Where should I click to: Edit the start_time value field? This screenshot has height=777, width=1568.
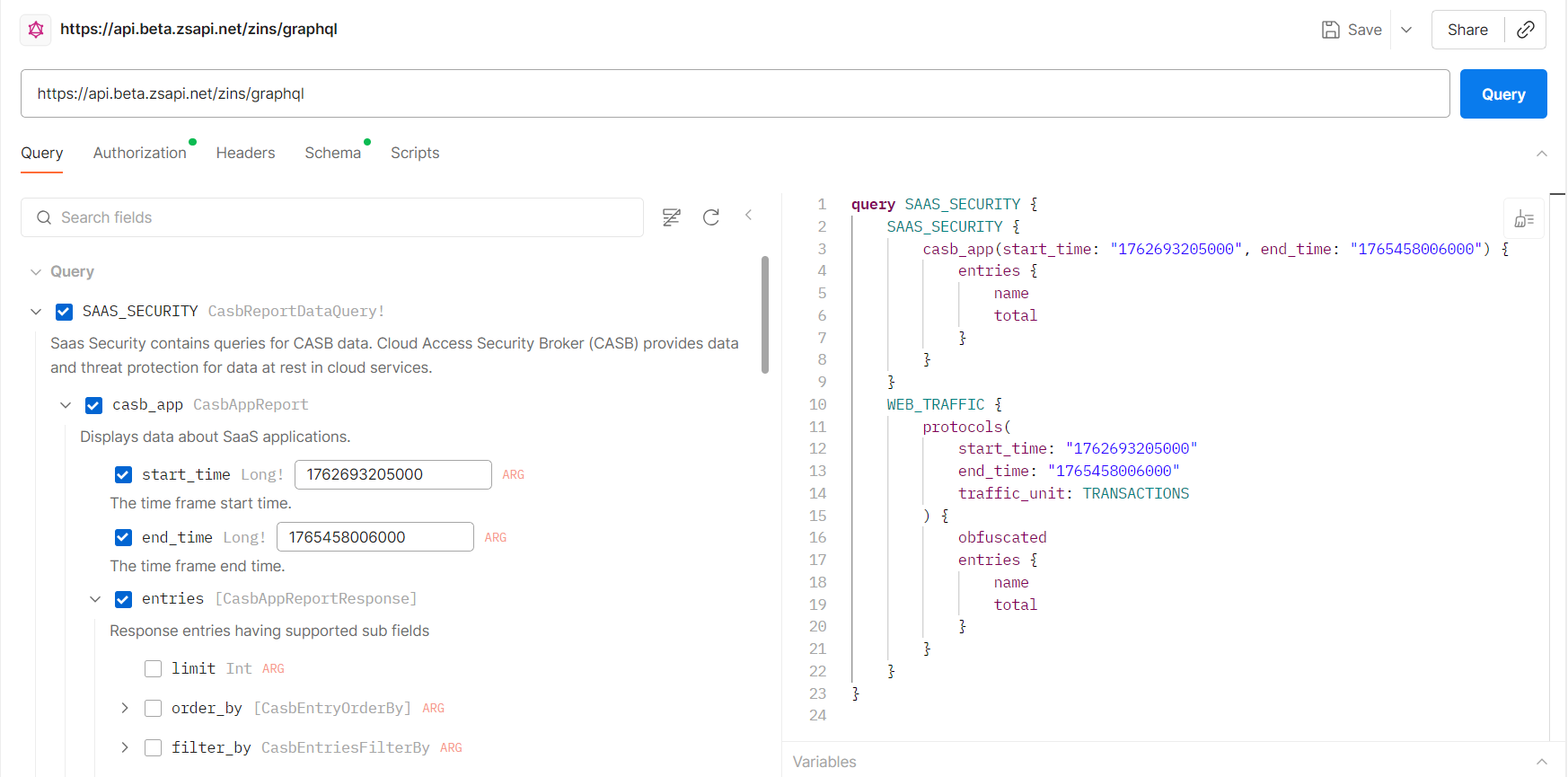393,474
